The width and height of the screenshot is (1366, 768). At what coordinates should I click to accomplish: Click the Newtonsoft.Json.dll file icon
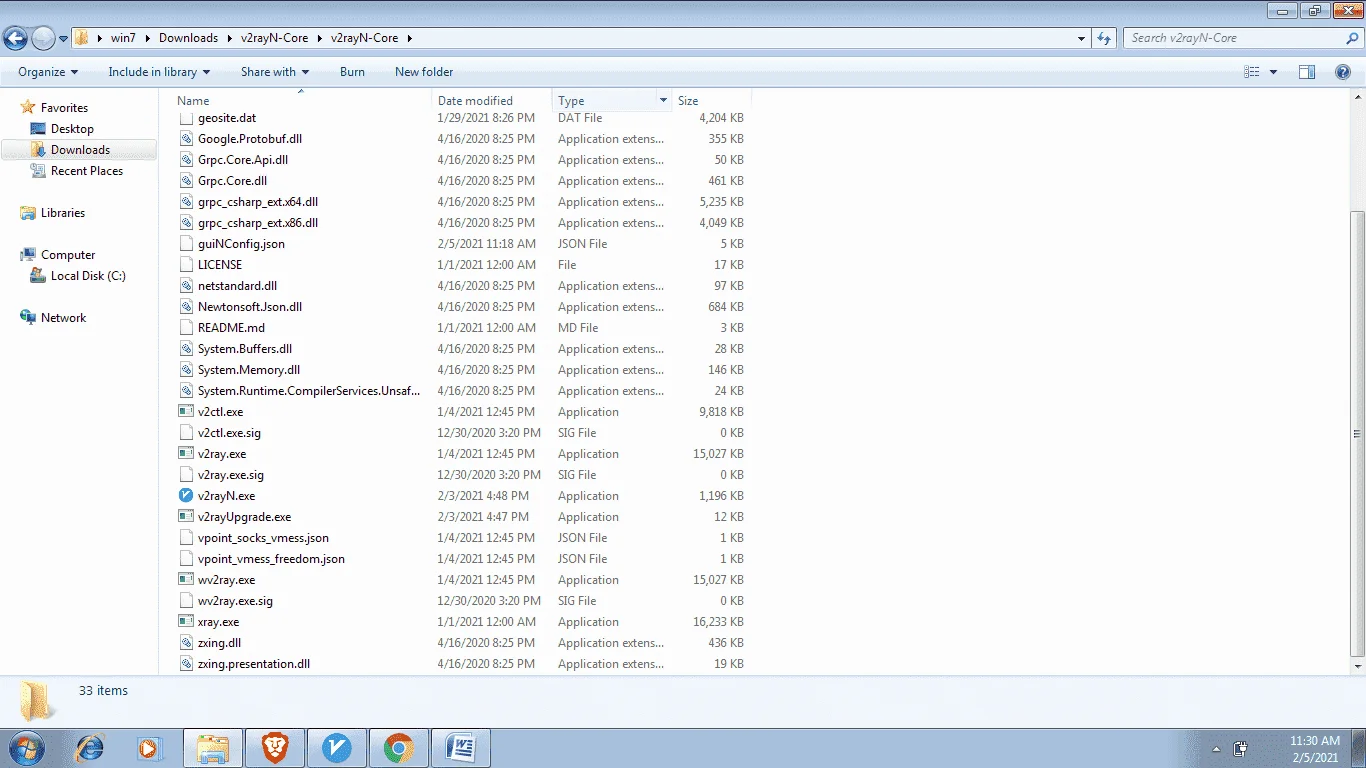186,307
